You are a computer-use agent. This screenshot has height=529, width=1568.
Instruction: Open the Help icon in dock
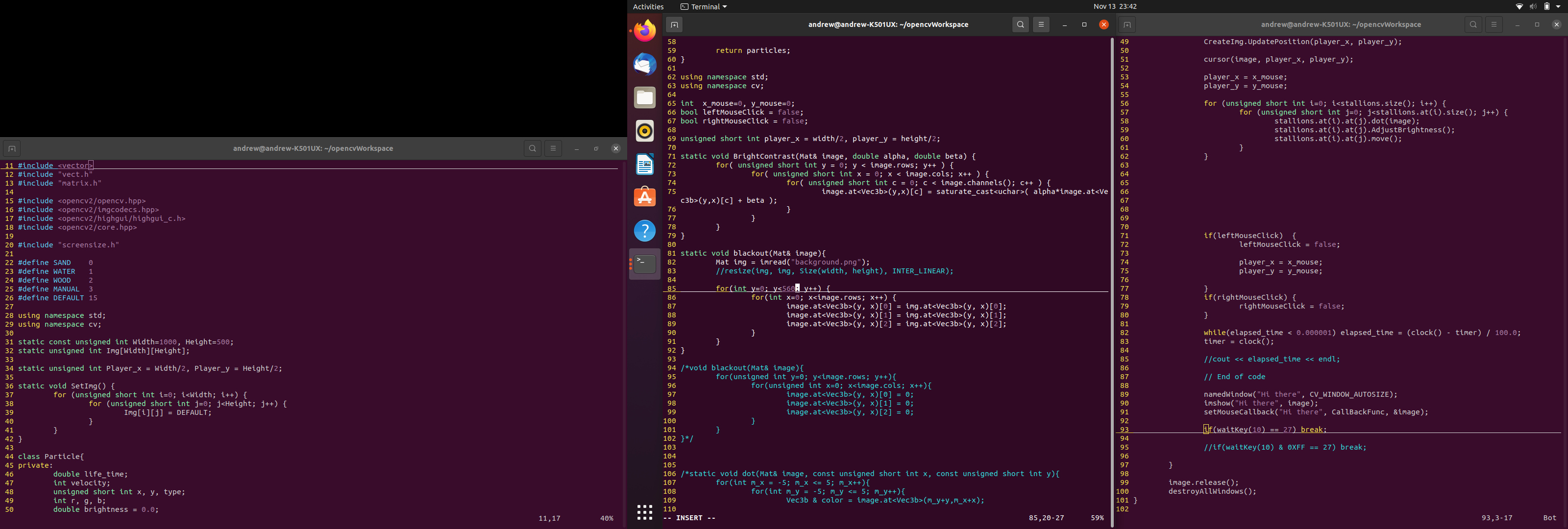[645, 231]
